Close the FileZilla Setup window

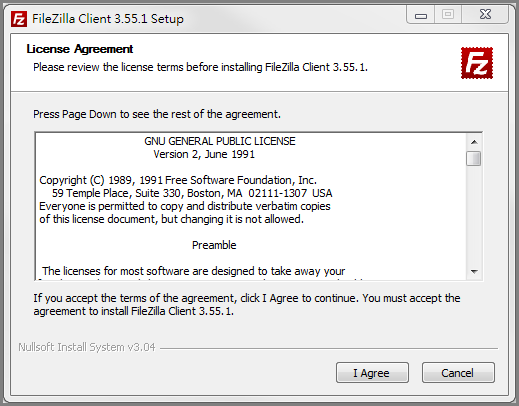click(x=485, y=15)
